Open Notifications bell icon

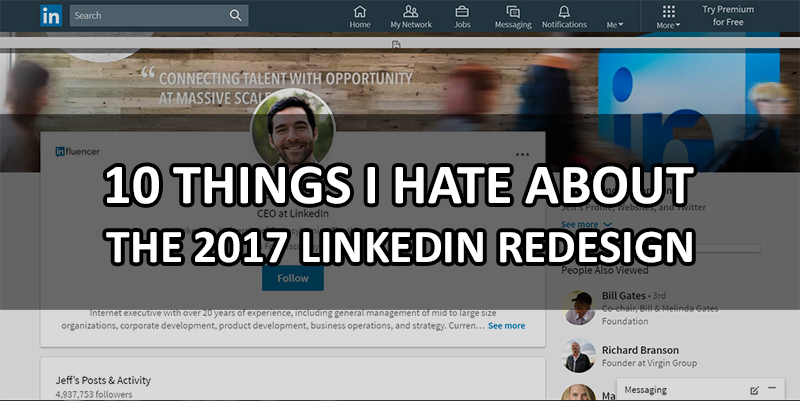point(564,11)
